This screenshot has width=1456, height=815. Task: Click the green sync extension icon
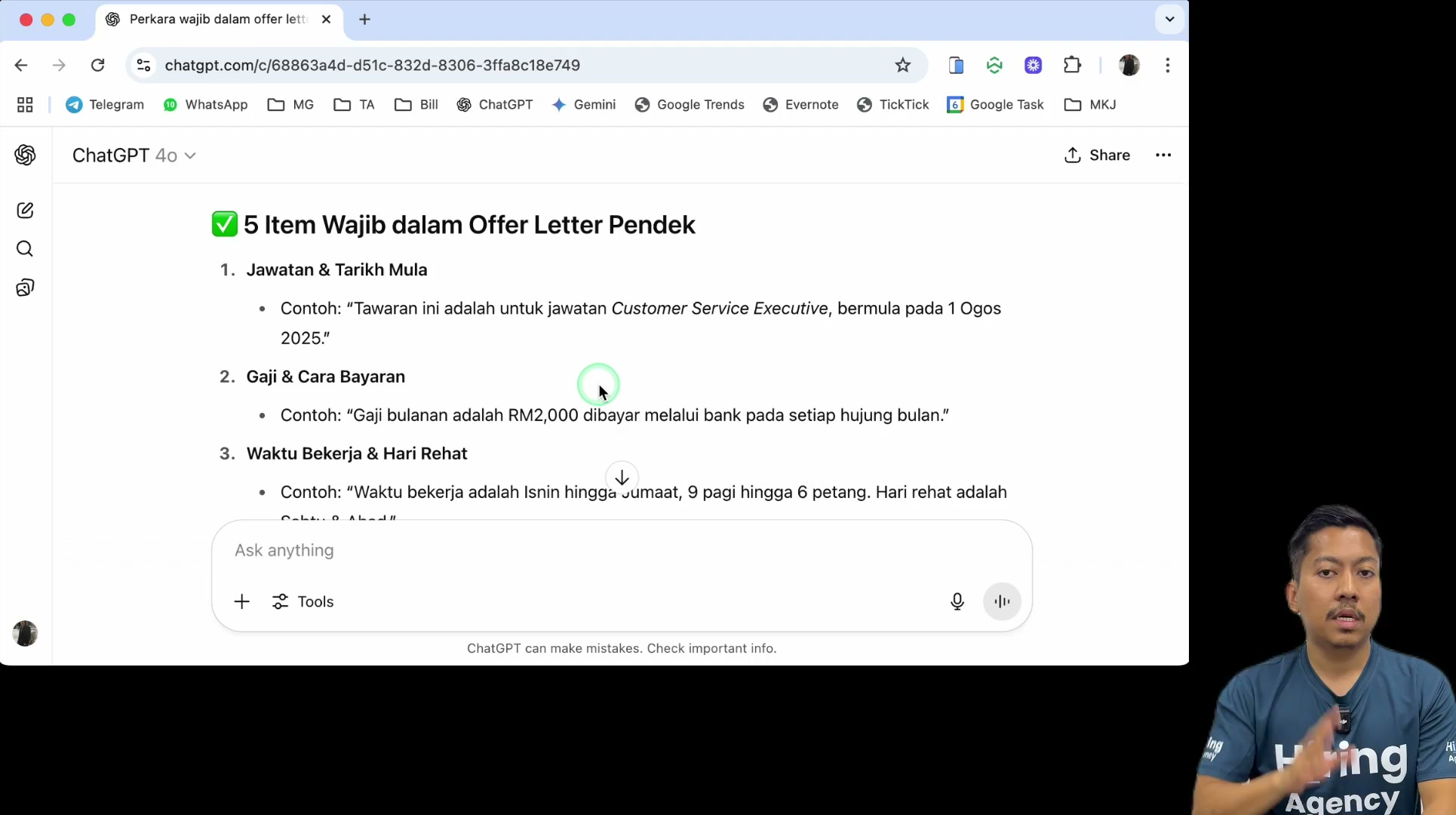(x=994, y=66)
